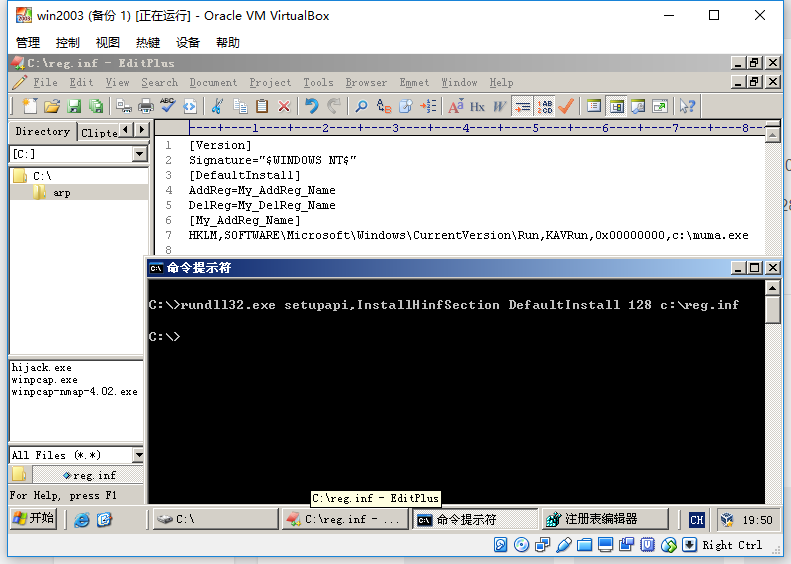Open VirtualBox 设备 menu
The image size is (791, 564).
coord(188,42)
